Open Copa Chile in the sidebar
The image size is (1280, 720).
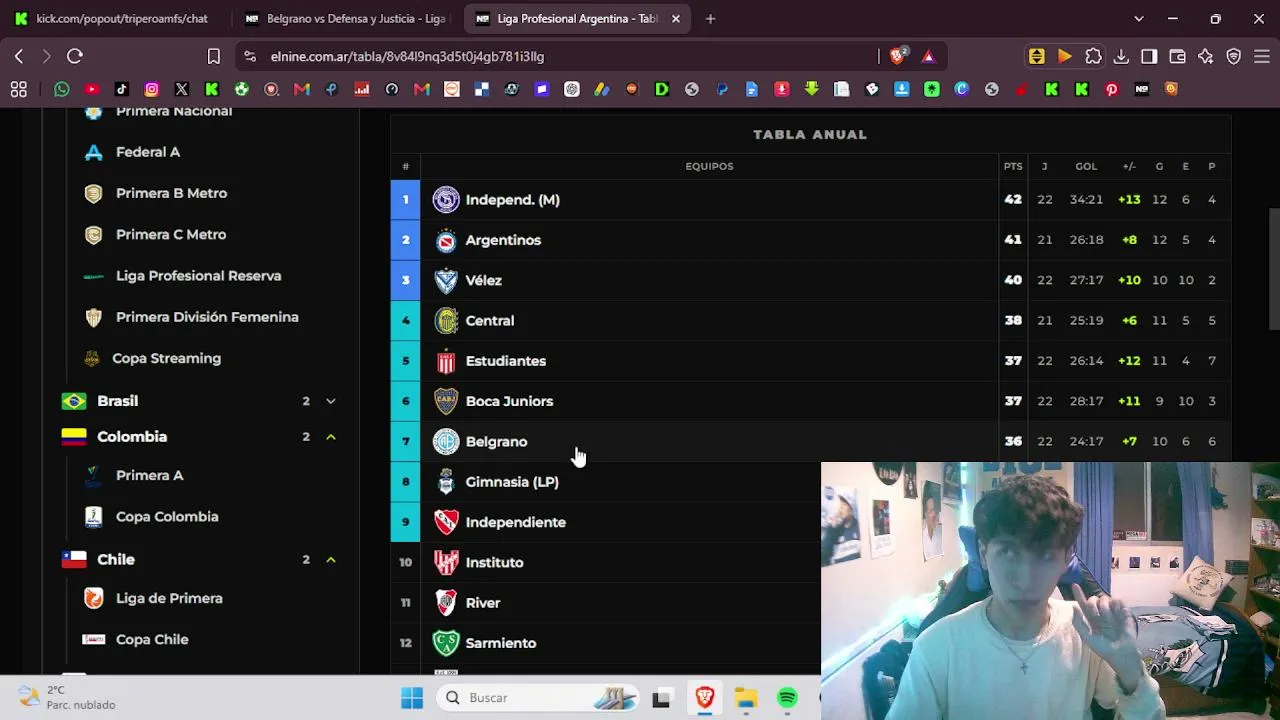(x=152, y=640)
